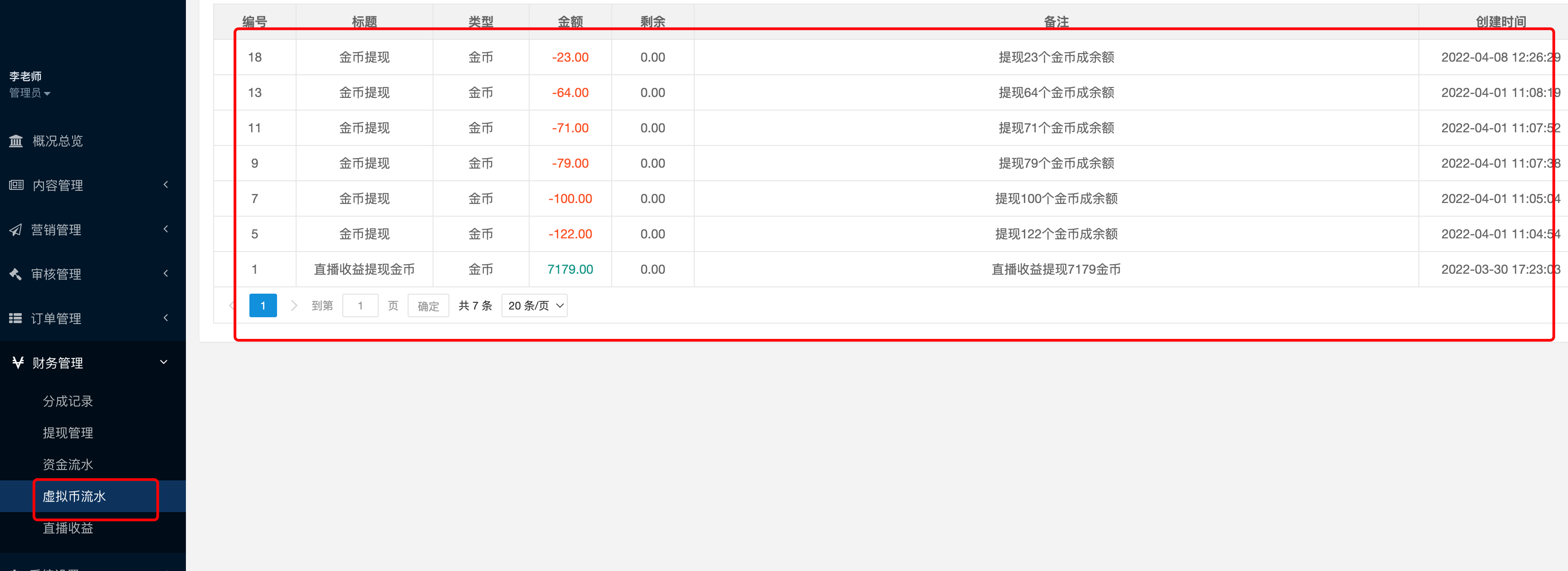Click amount -122.00 in row 5
This screenshot has height=571, width=1568.
(570, 233)
